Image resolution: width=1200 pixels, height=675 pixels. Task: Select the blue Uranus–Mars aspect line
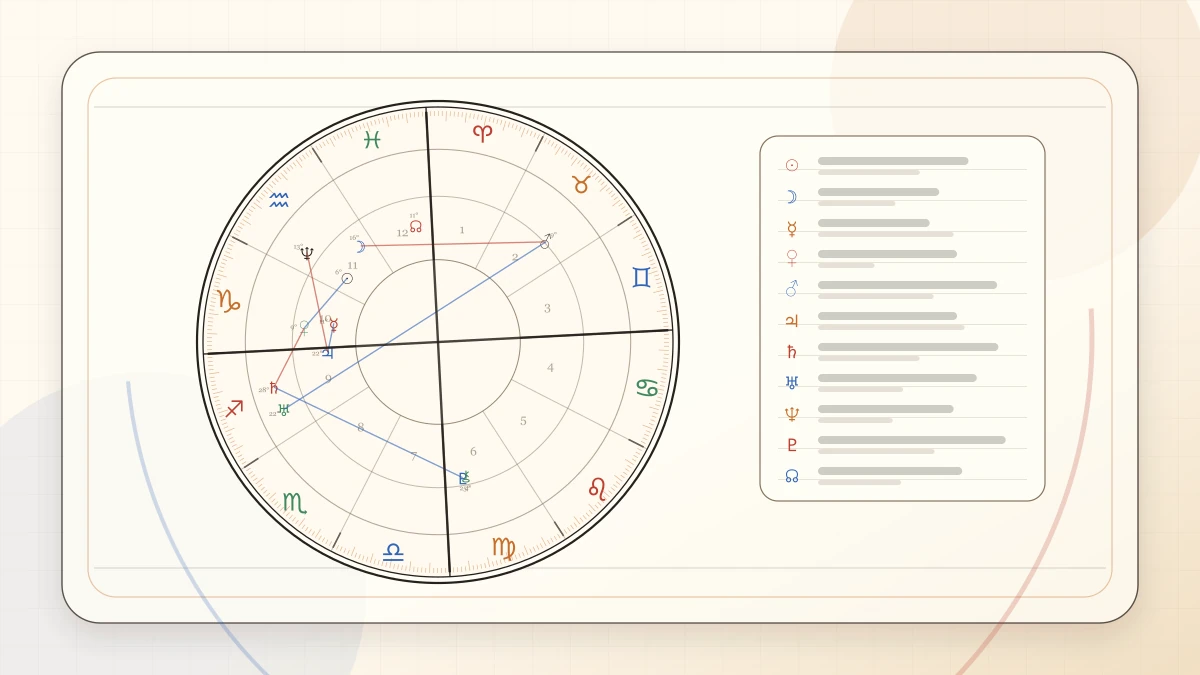click(x=415, y=325)
